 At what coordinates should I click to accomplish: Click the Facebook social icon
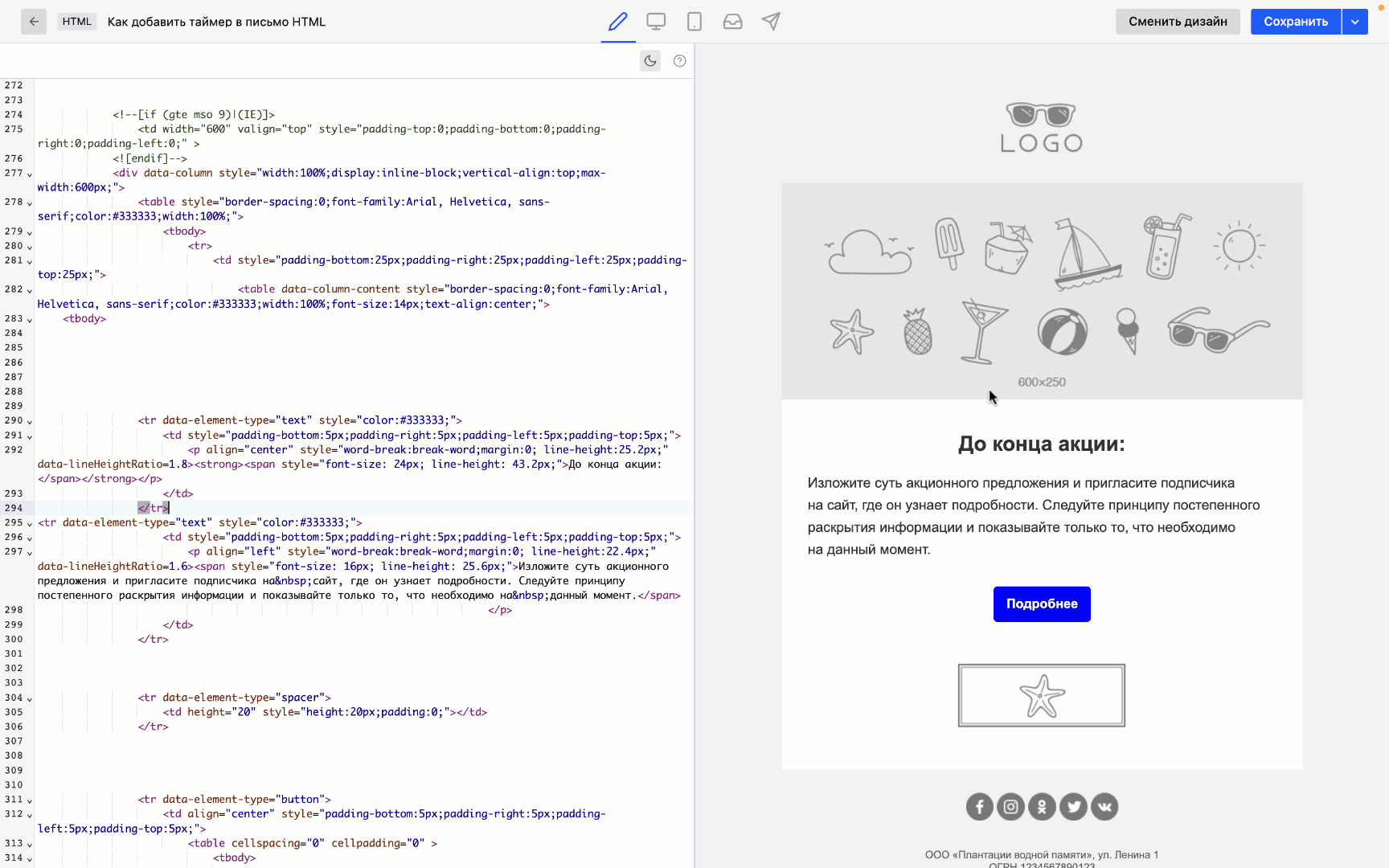[x=979, y=806]
